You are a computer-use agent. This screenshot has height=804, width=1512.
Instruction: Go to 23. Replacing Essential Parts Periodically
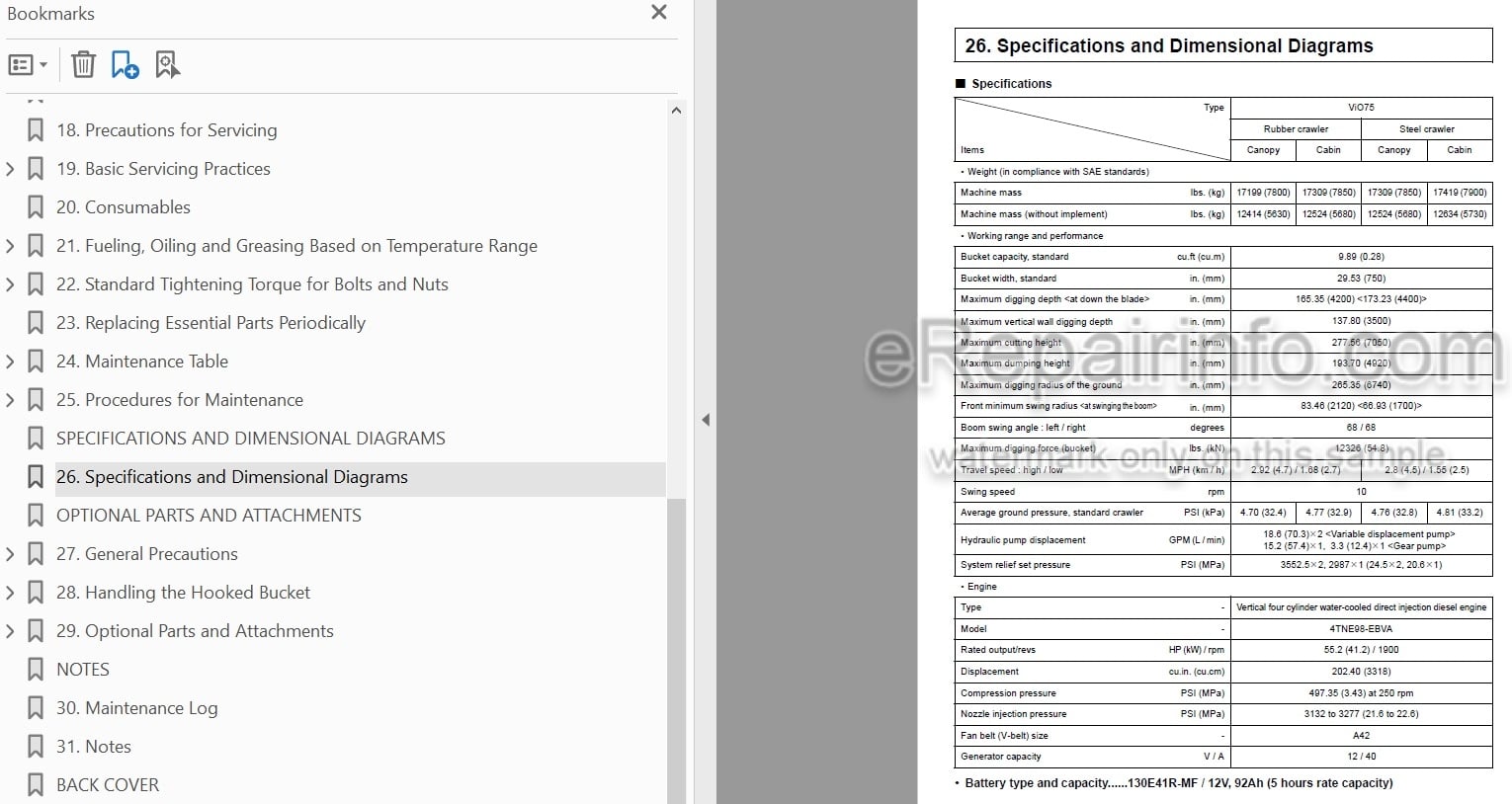[x=210, y=323]
